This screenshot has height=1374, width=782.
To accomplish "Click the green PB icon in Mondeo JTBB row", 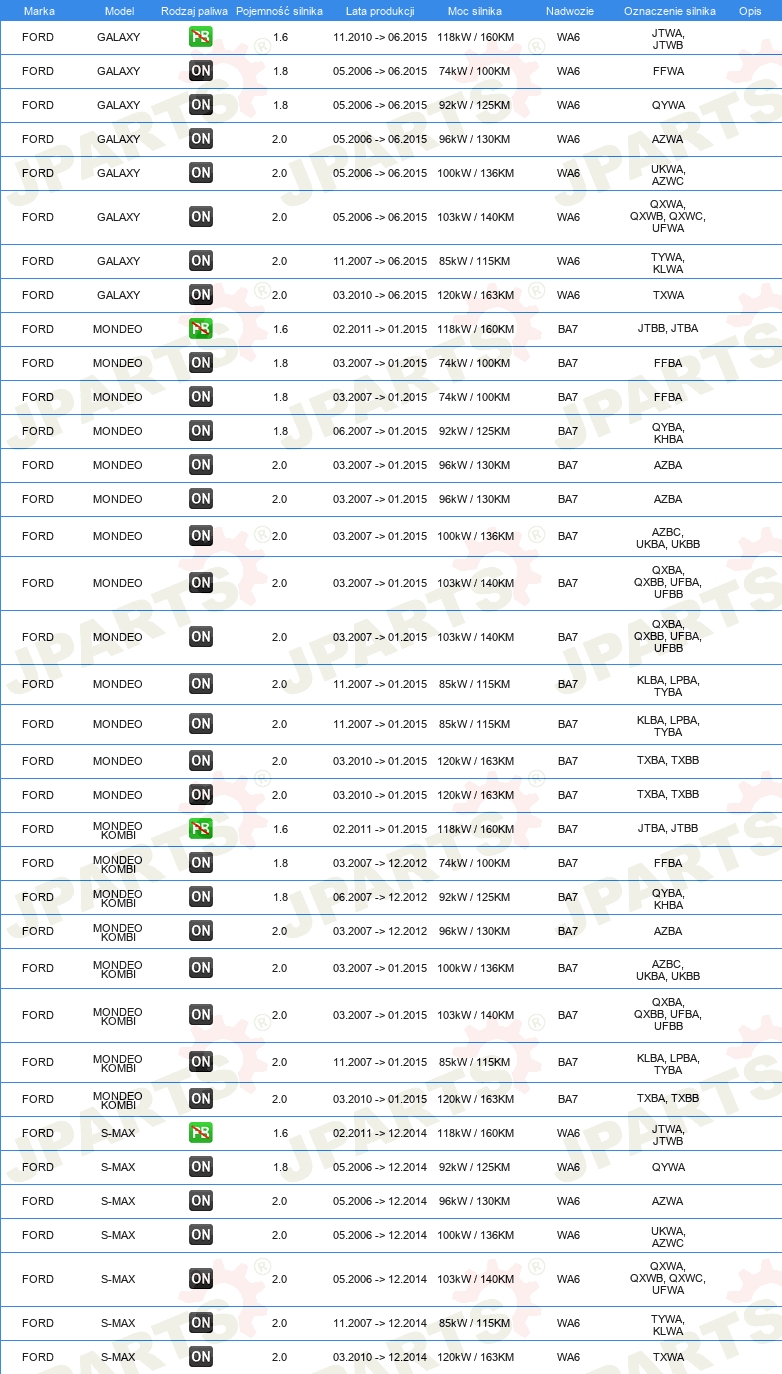I will (201, 329).
